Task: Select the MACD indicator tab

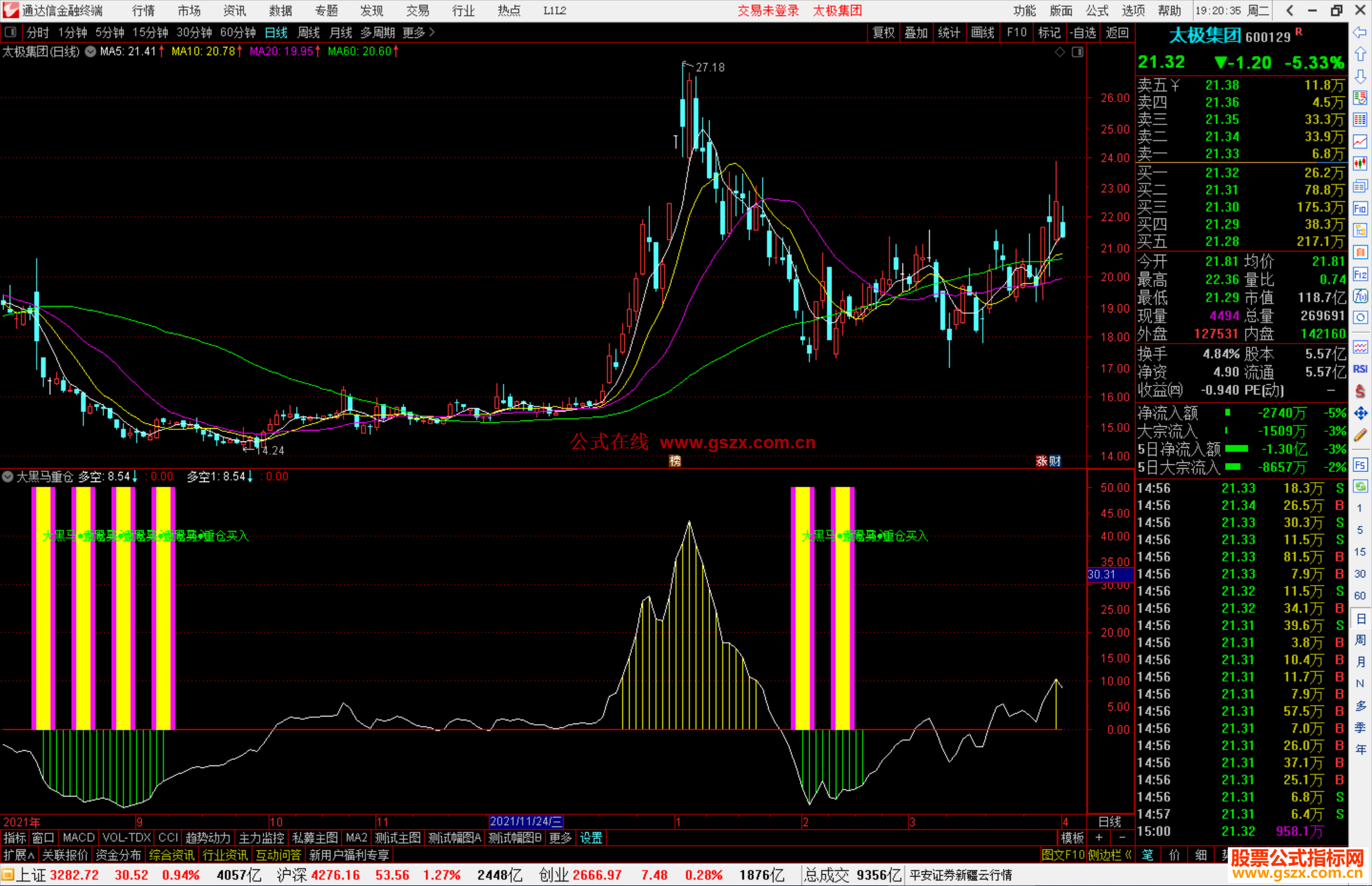Action: click(79, 838)
